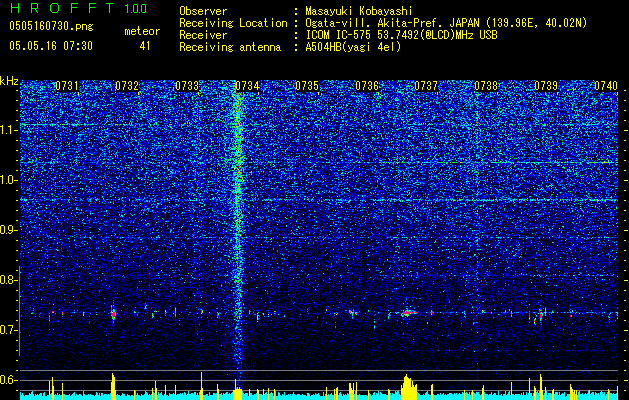
Task: Click the Receiver field label
Action: tap(203, 35)
